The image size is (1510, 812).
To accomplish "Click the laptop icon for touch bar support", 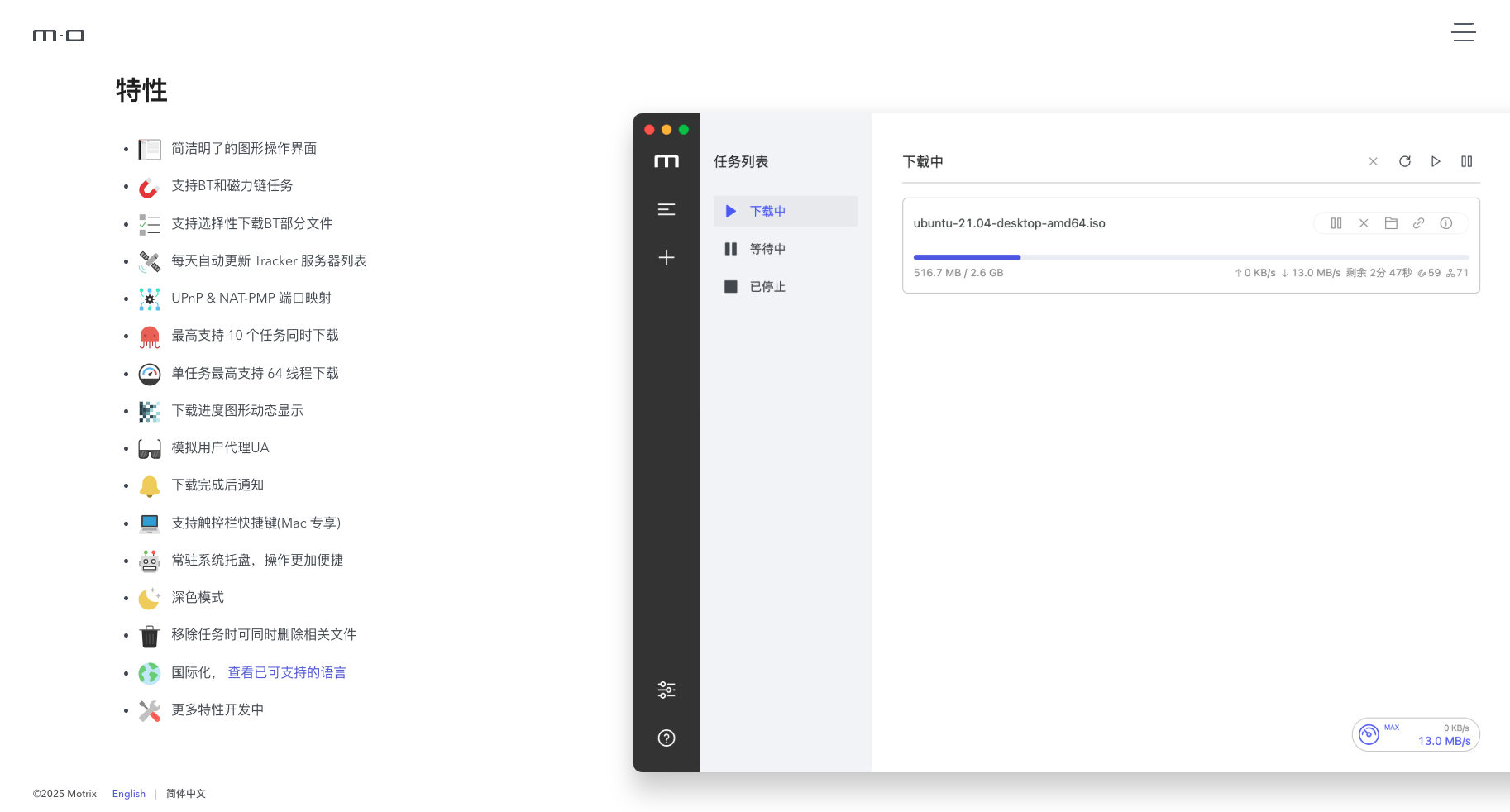I will 150,523.
